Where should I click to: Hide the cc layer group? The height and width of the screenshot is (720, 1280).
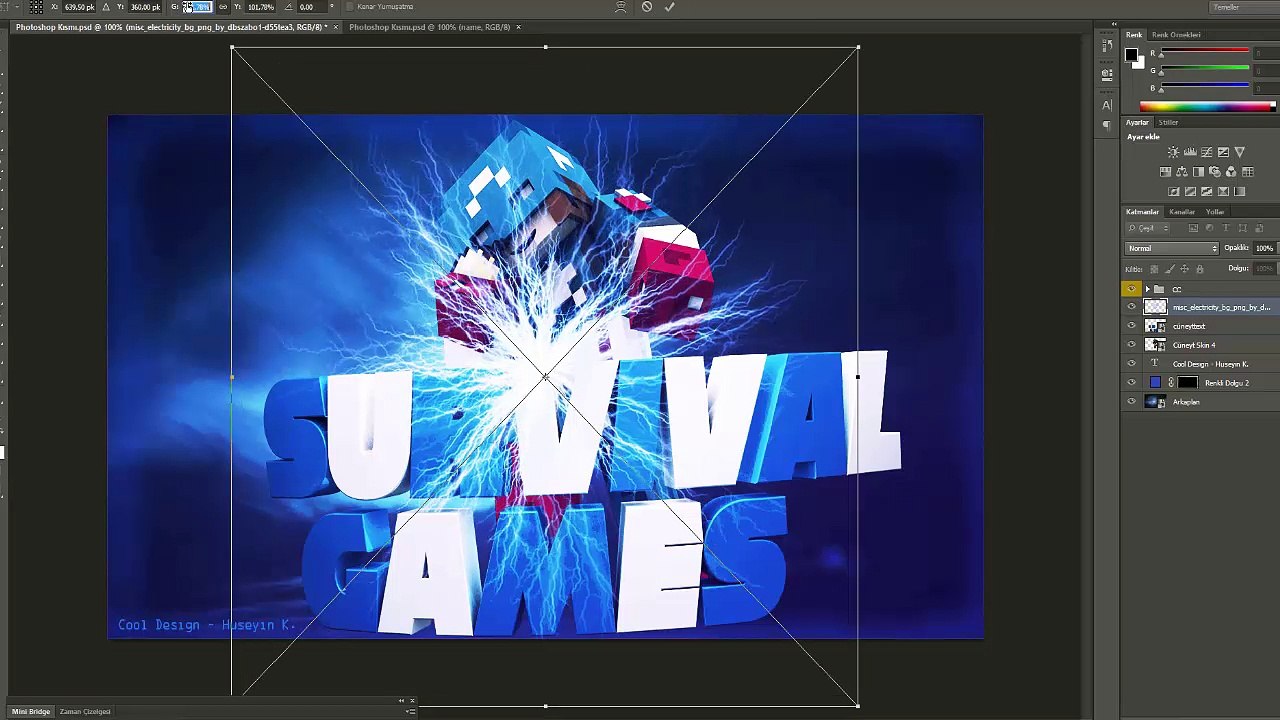click(x=1132, y=289)
